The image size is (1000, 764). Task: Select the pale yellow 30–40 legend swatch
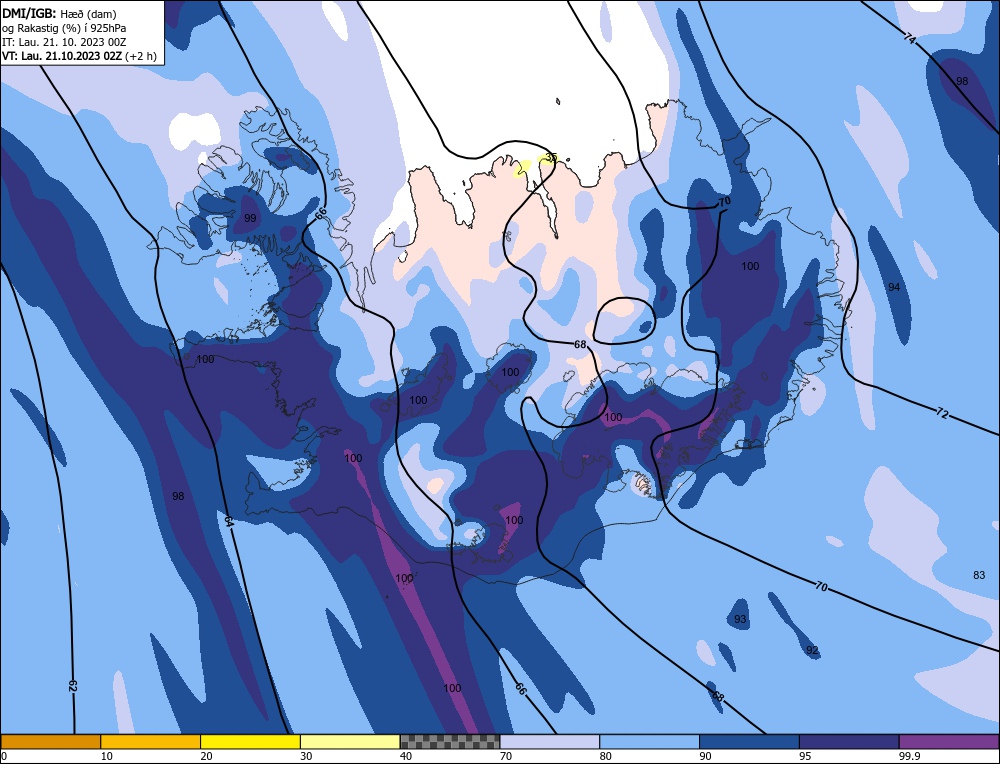(x=350, y=741)
